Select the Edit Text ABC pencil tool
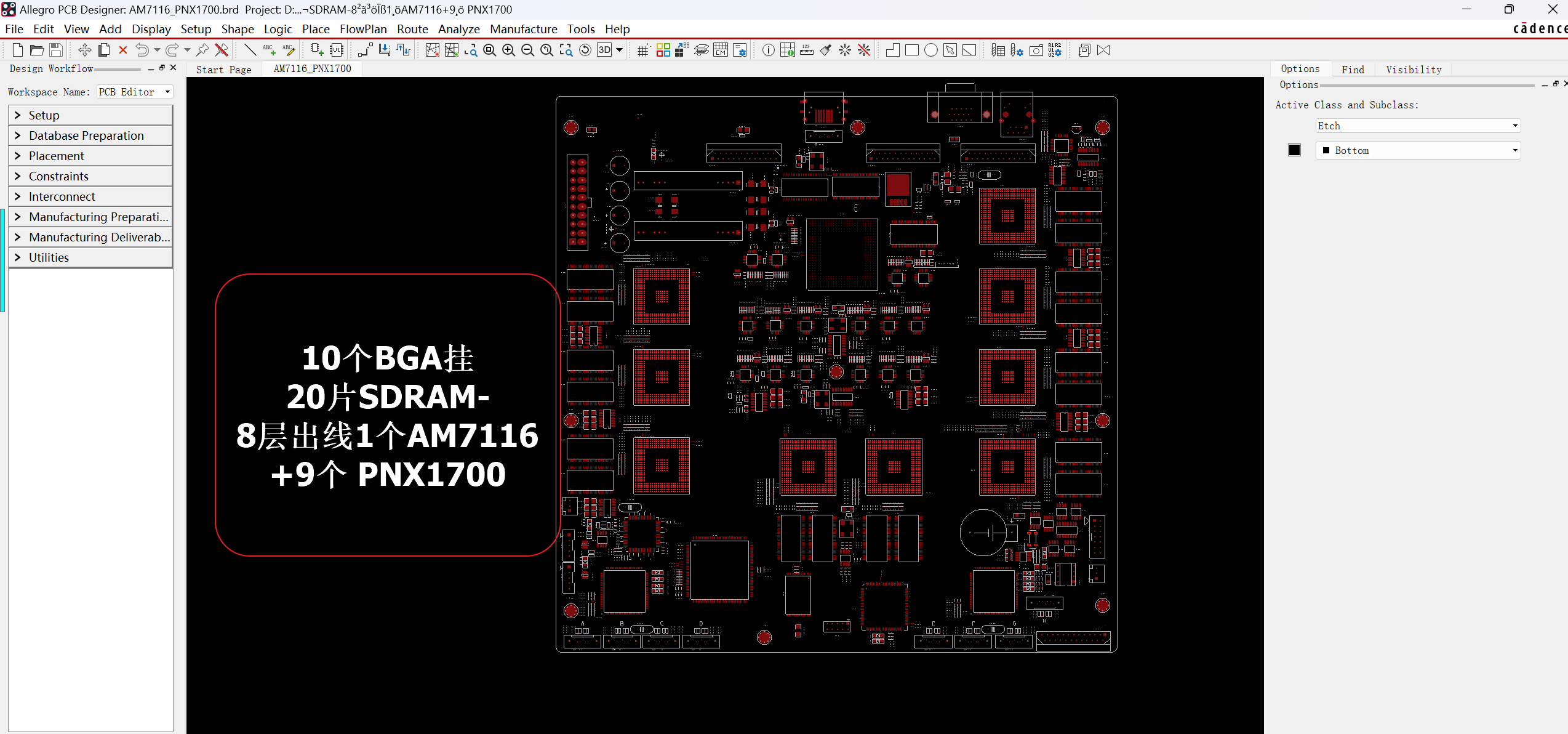Screen dimensions: 1568x734 point(288,50)
